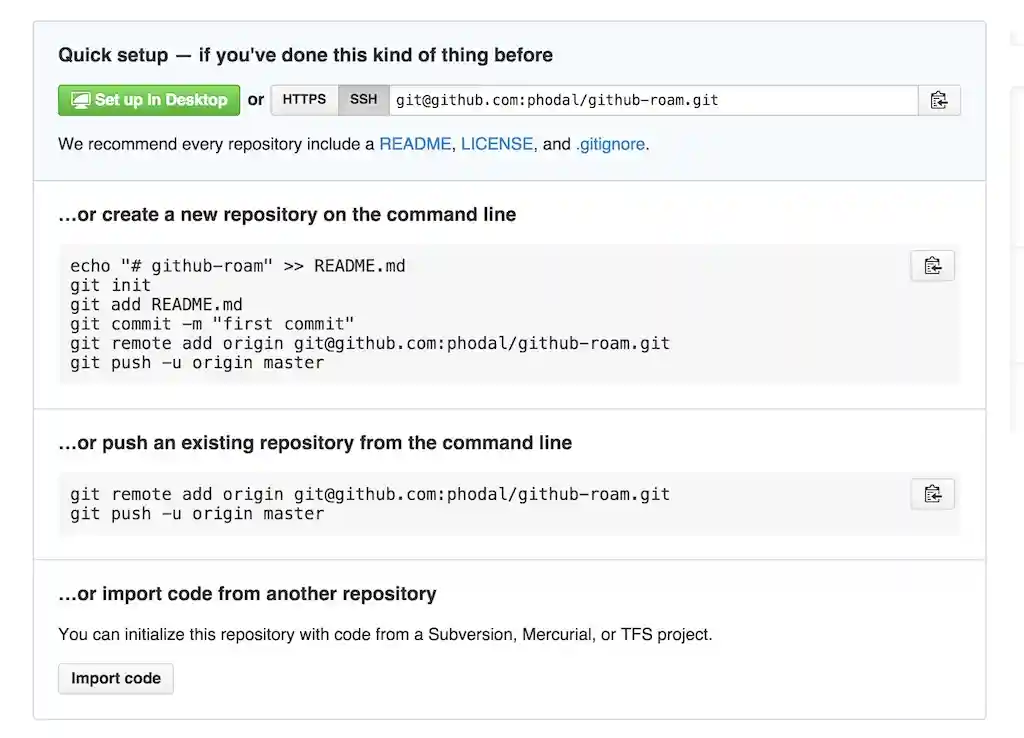Screen dimensions: 1024x738
Task: Click the git init line in the snippet
Action: (x=110, y=285)
